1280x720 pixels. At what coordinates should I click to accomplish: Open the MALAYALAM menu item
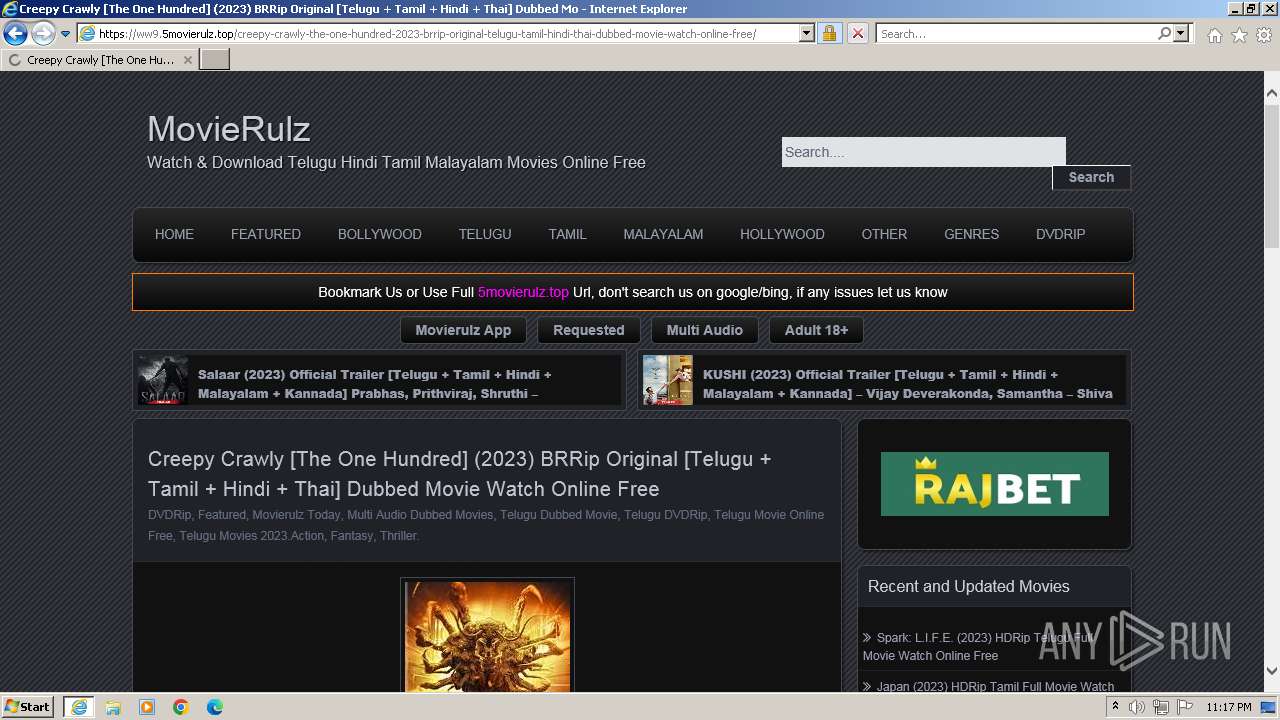[663, 234]
